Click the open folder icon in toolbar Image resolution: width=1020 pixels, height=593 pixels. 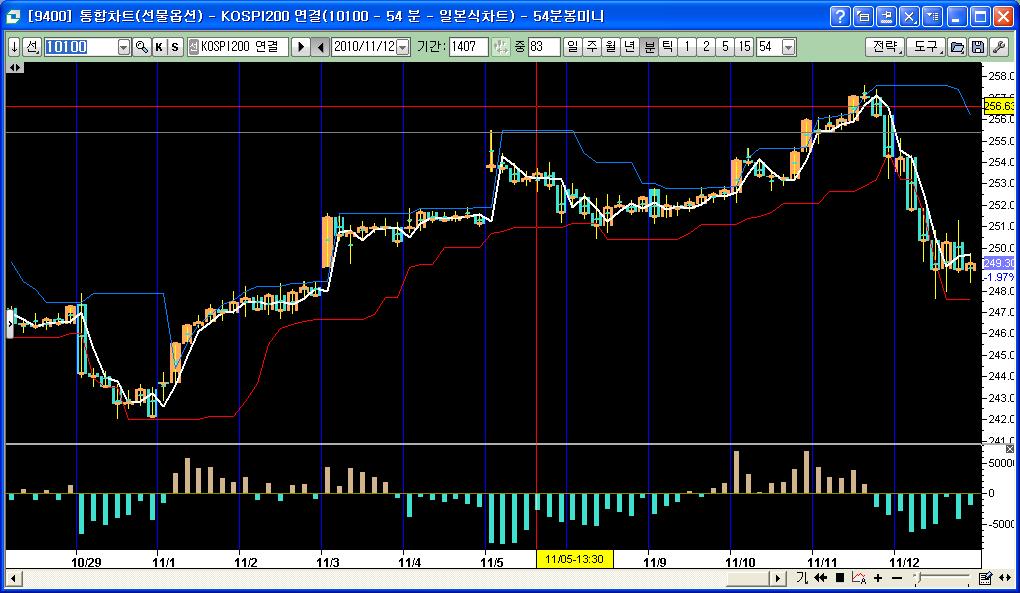[957, 47]
